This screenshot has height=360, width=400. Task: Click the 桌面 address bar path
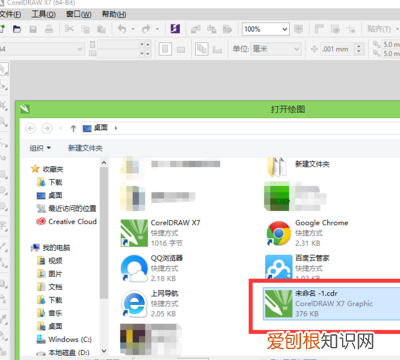point(101,128)
